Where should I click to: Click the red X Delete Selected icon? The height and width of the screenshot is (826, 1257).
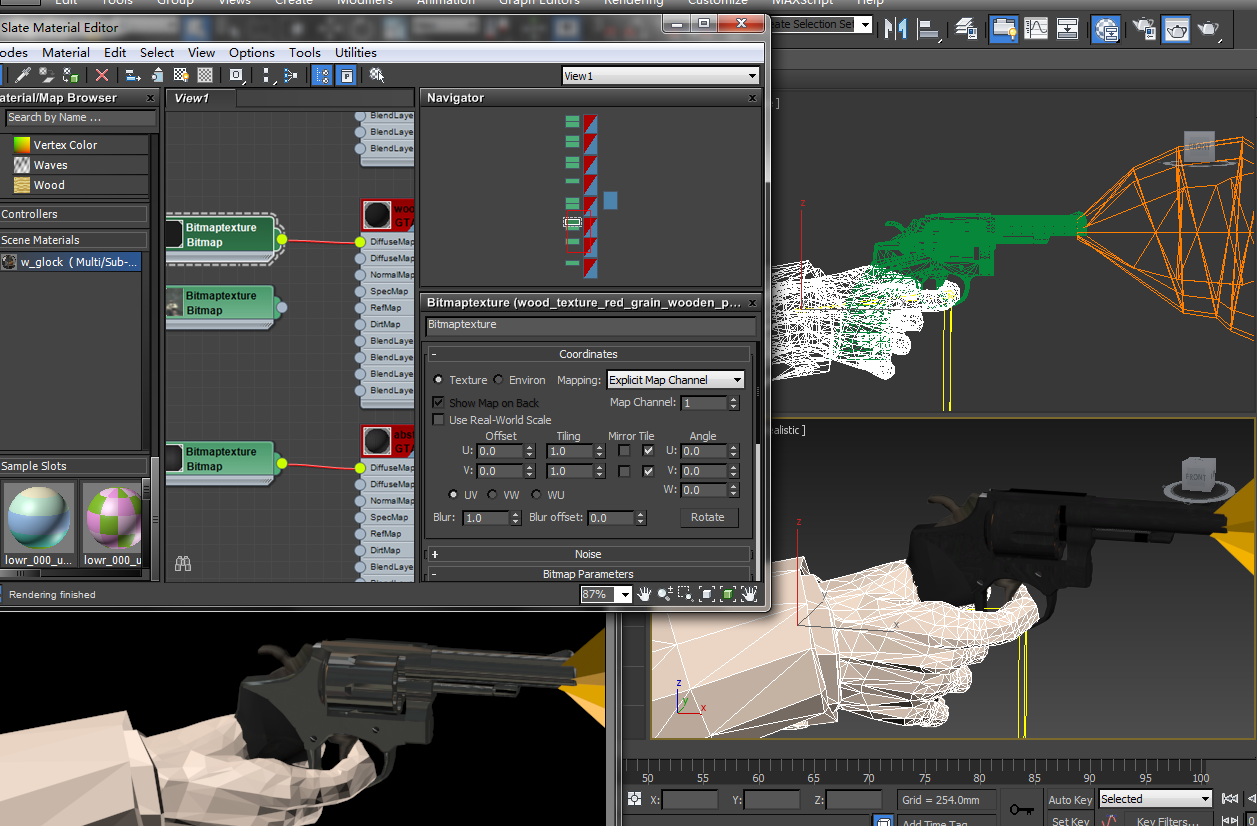click(x=102, y=75)
